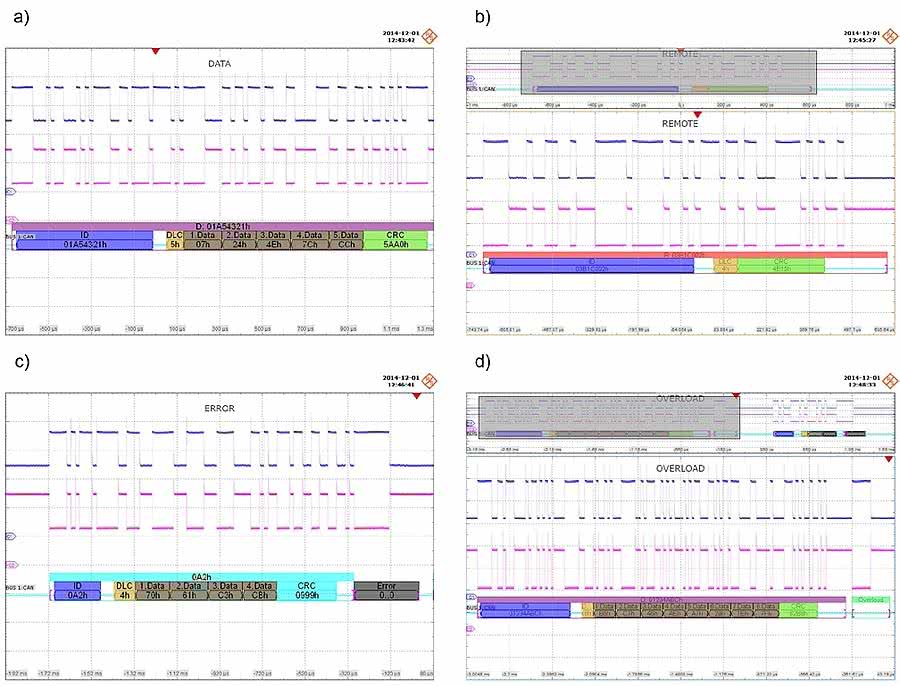Click the R&S logo icon above REMOTE panel

(888, 37)
